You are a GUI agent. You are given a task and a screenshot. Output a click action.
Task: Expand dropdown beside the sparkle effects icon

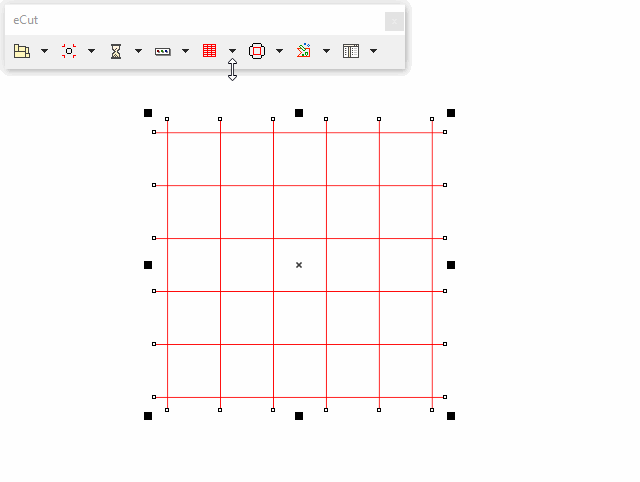coord(327,51)
